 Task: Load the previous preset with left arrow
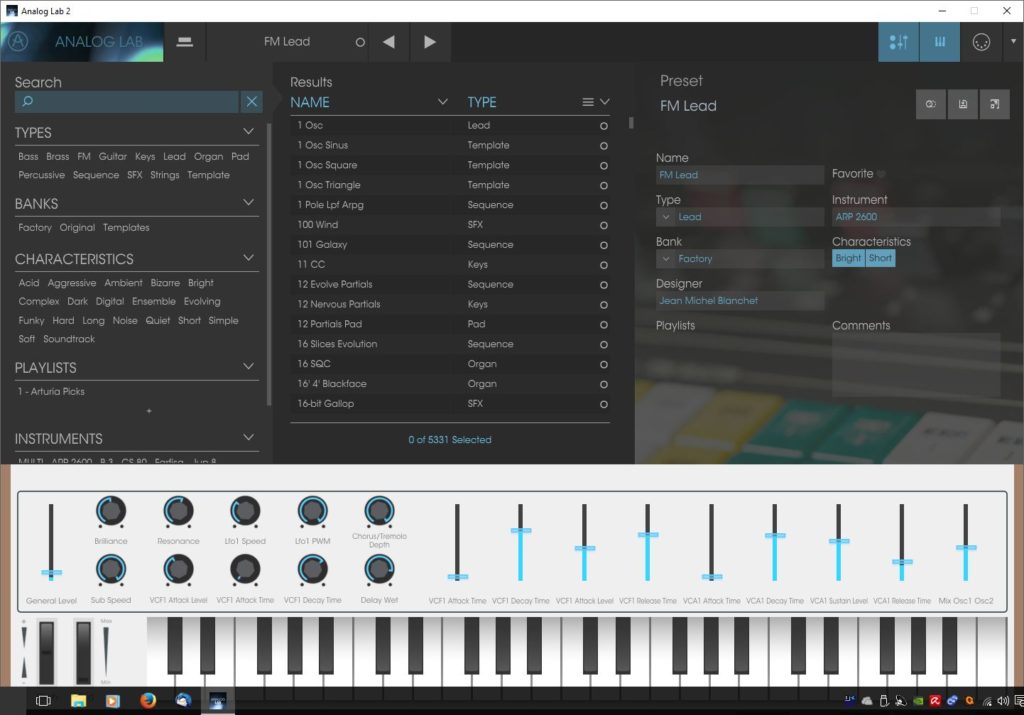[x=389, y=42]
